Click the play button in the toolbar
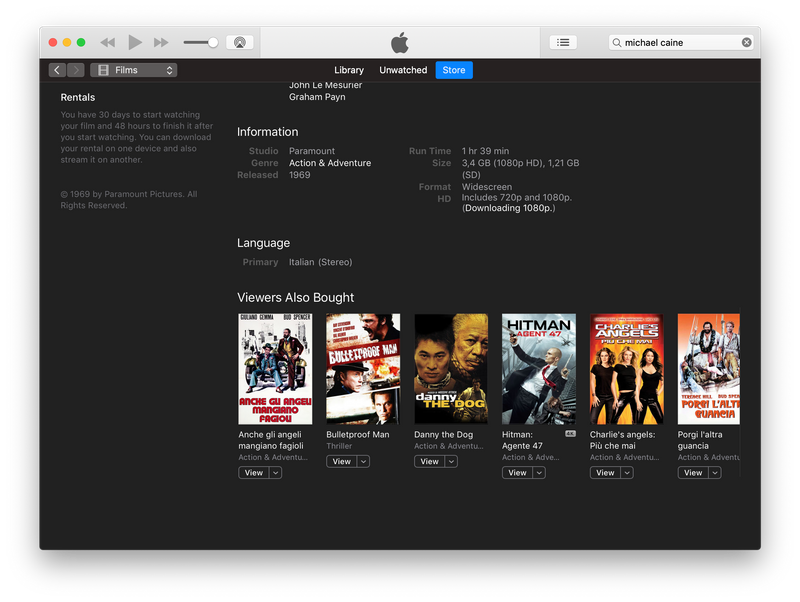Screen dimensions: 800x602 135,43
